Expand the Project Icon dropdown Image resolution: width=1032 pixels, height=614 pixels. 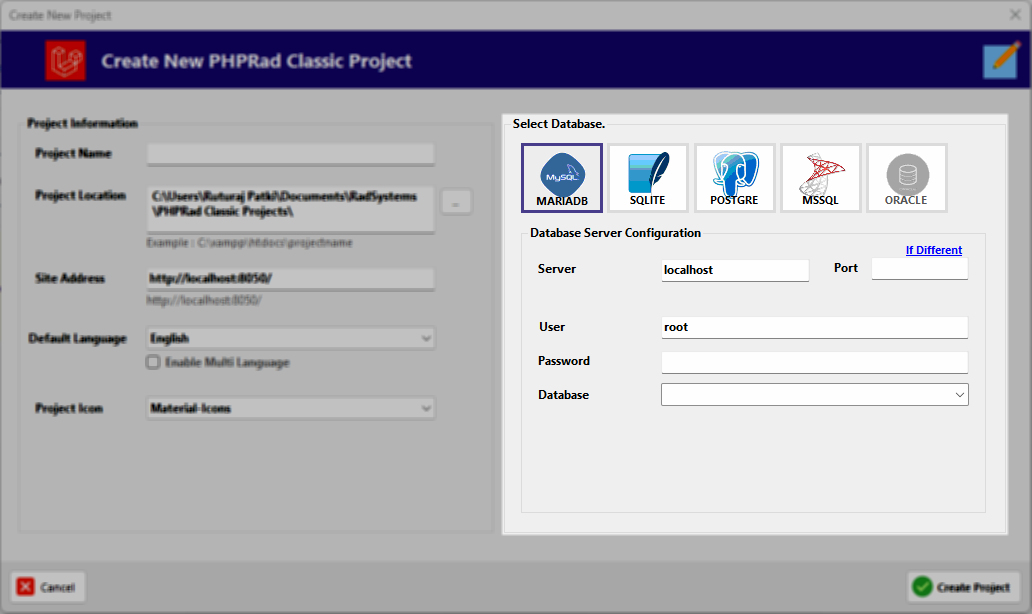click(290, 408)
